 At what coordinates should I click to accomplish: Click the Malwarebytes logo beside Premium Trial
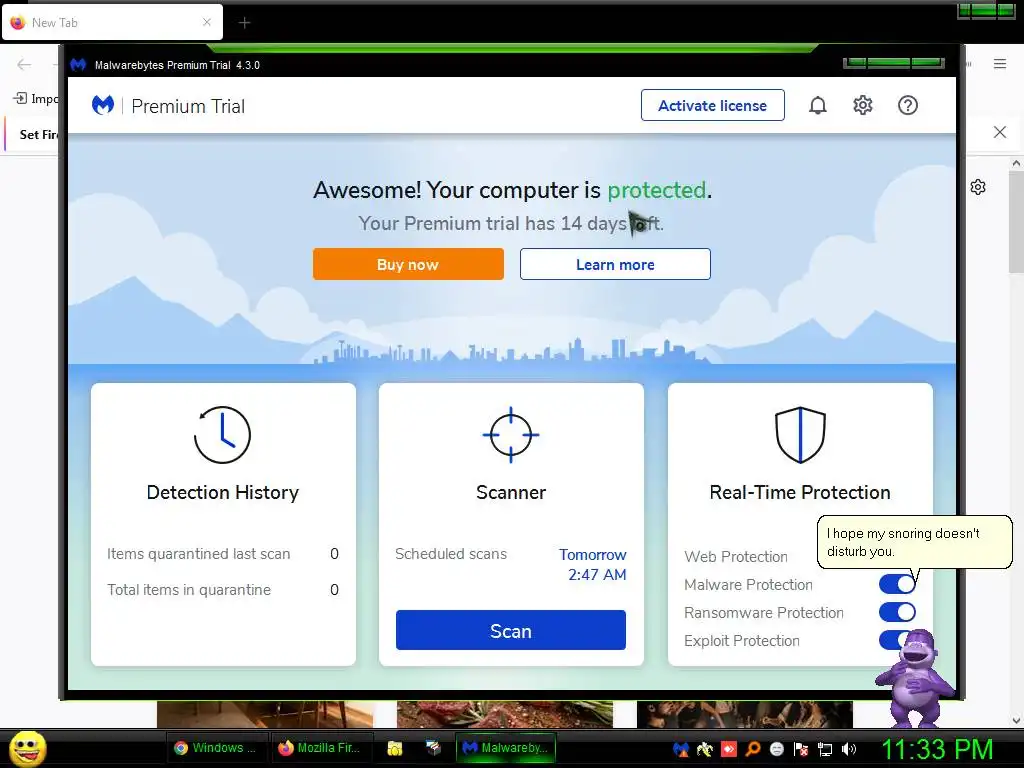(103, 105)
